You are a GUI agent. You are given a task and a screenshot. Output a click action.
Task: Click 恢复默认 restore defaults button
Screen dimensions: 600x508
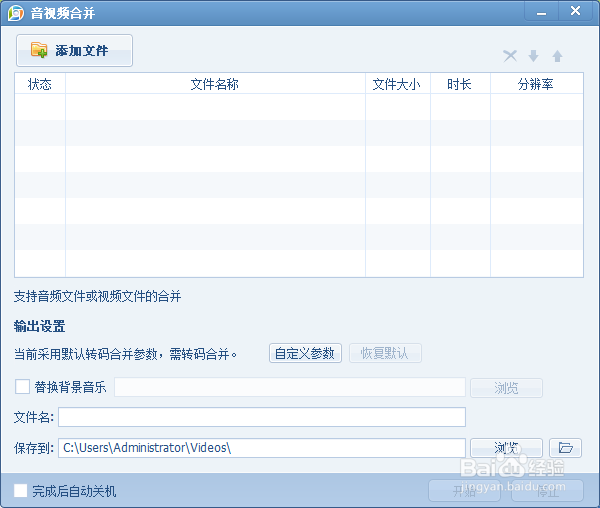385,353
